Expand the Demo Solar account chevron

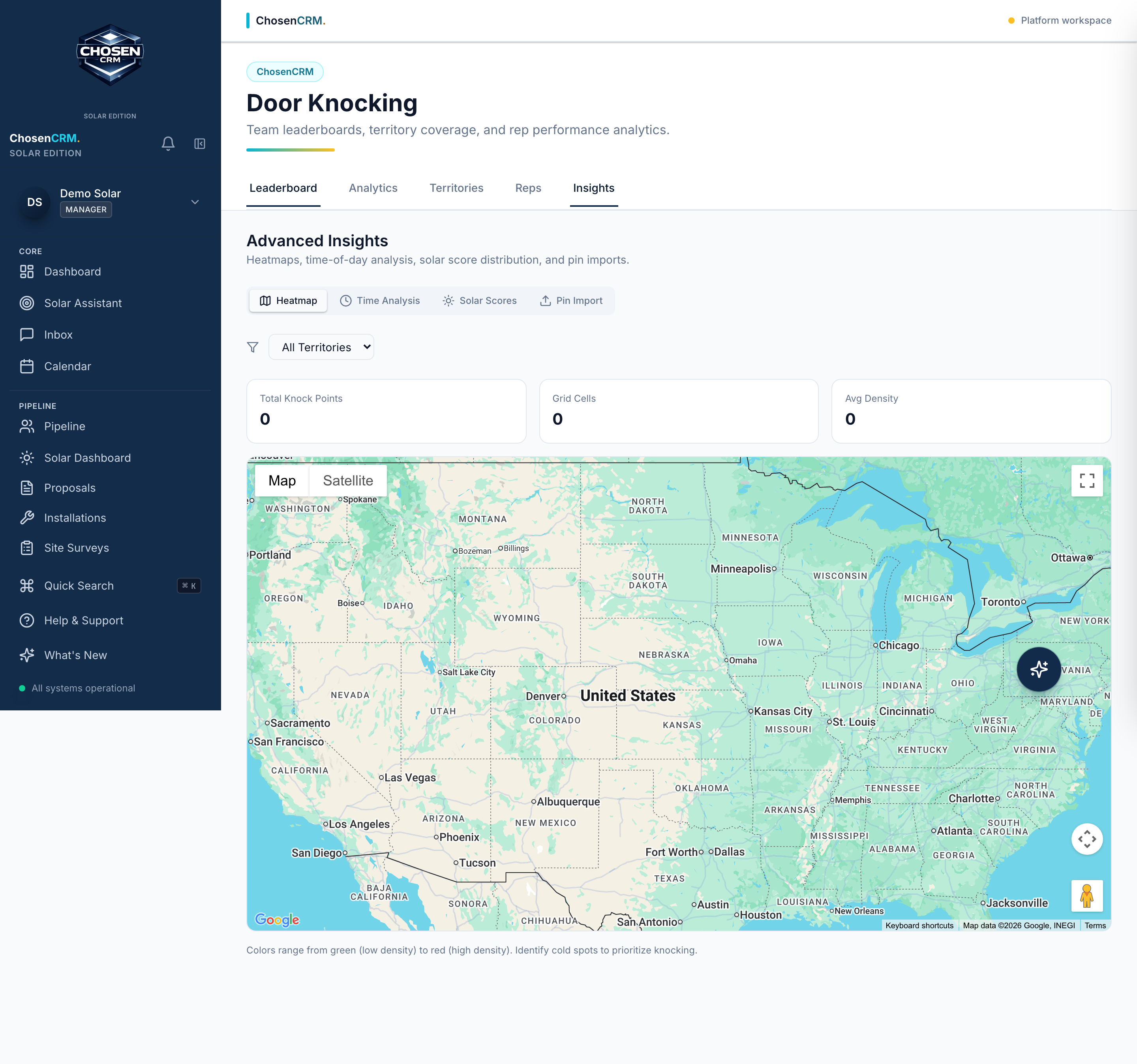coord(195,202)
